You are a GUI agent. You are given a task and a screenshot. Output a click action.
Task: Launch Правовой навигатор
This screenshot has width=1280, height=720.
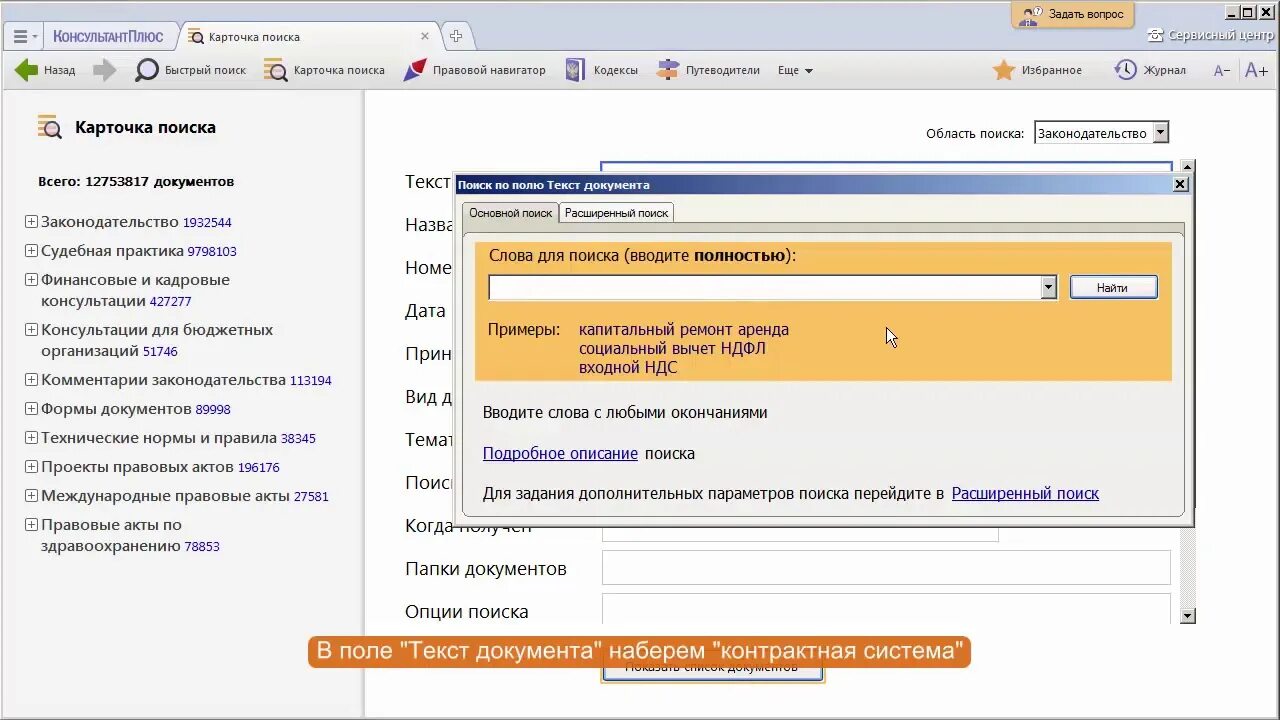(474, 70)
